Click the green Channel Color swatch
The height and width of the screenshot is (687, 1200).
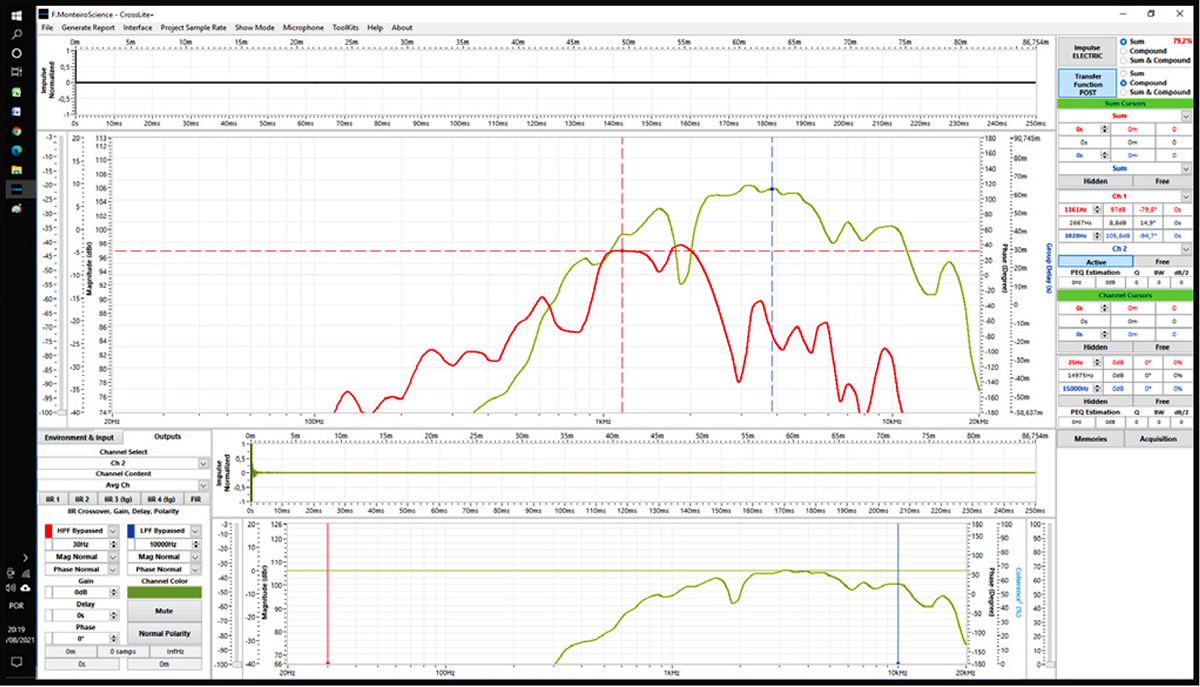tap(164, 592)
